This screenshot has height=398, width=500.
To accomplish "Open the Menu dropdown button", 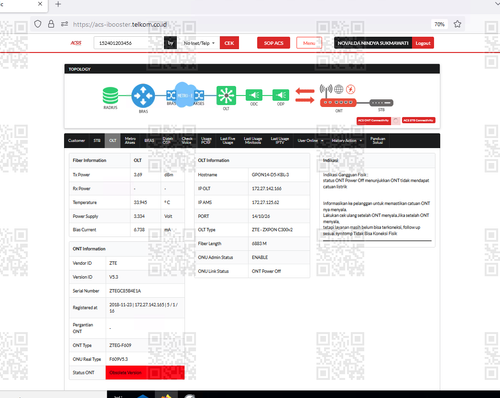I will [x=309, y=43].
